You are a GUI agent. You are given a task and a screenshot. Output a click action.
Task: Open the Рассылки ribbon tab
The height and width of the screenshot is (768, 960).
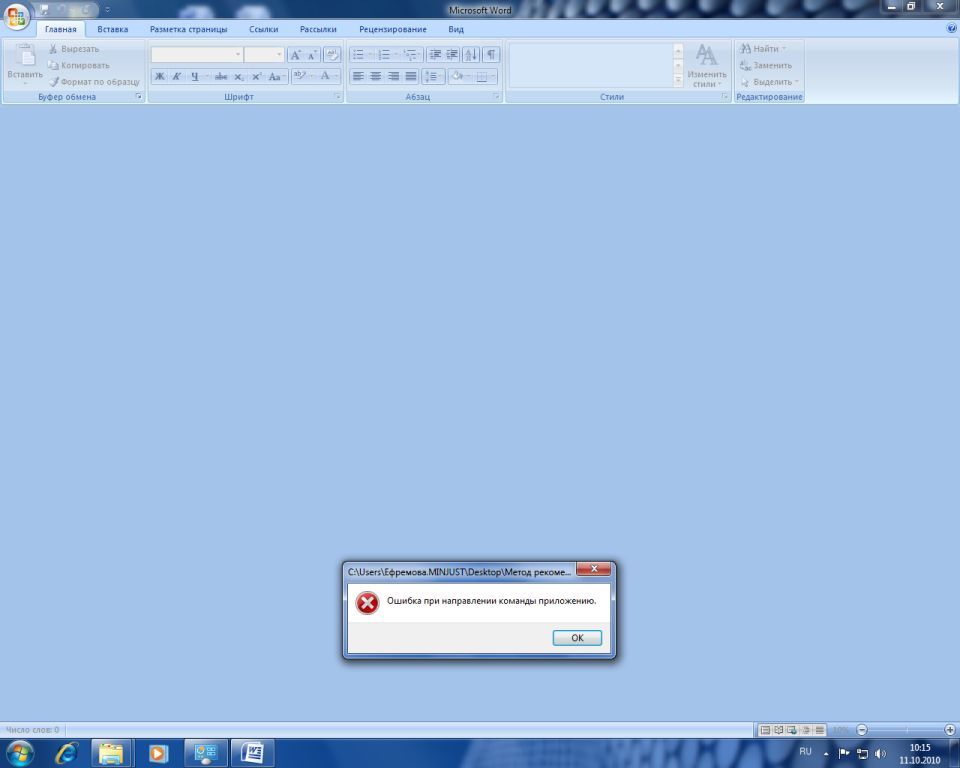[318, 29]
